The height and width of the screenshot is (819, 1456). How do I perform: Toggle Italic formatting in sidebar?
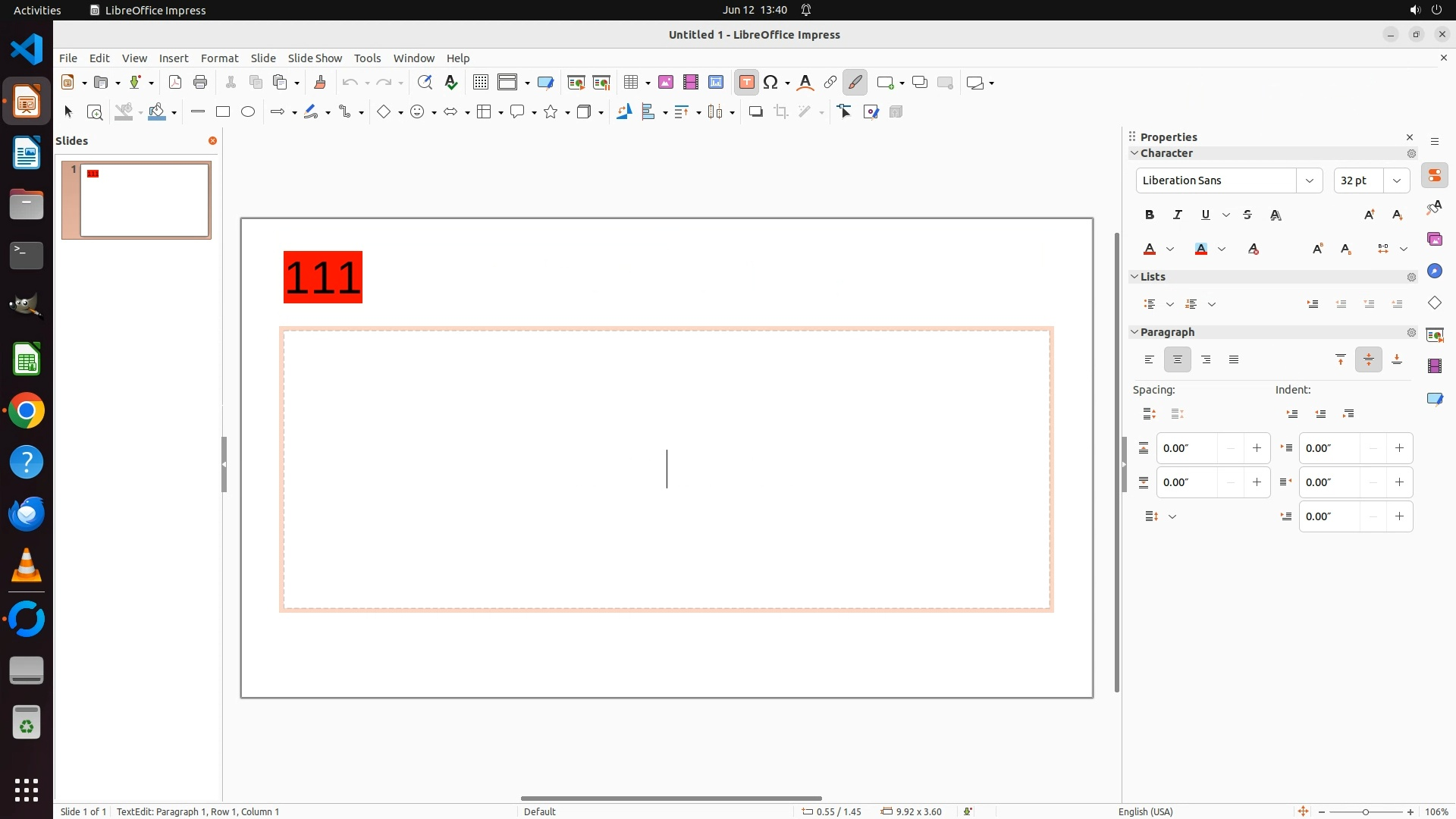pyautogui.click(x=1178, y=215)
